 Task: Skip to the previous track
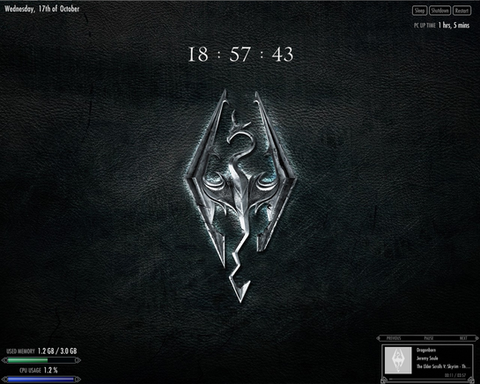click(x=393, y=338)
